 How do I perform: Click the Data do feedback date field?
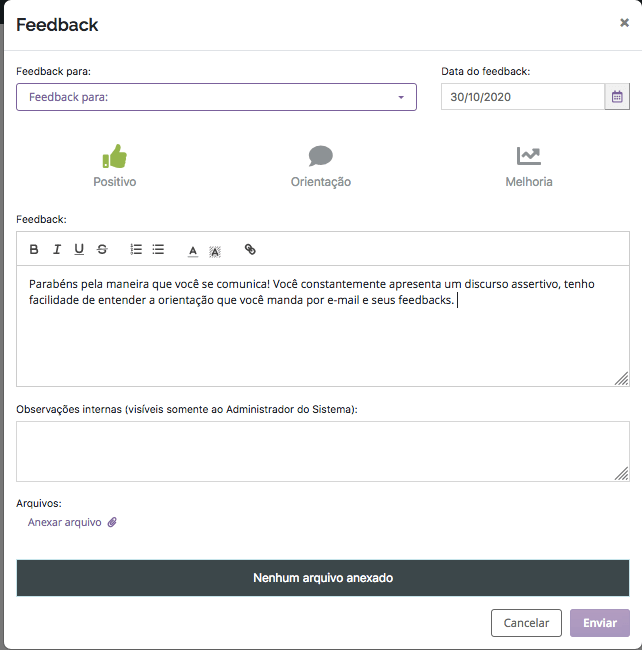[523, 97]
